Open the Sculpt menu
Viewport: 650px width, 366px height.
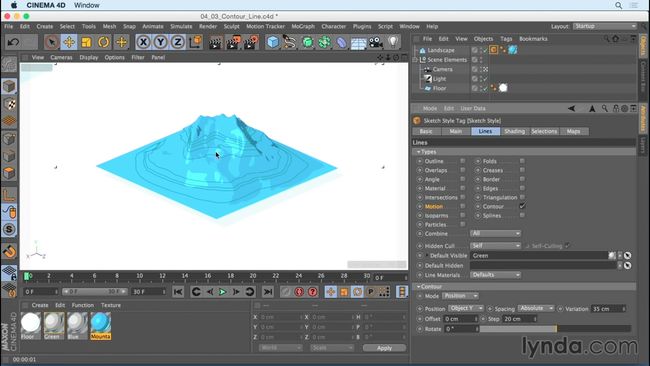231,26
